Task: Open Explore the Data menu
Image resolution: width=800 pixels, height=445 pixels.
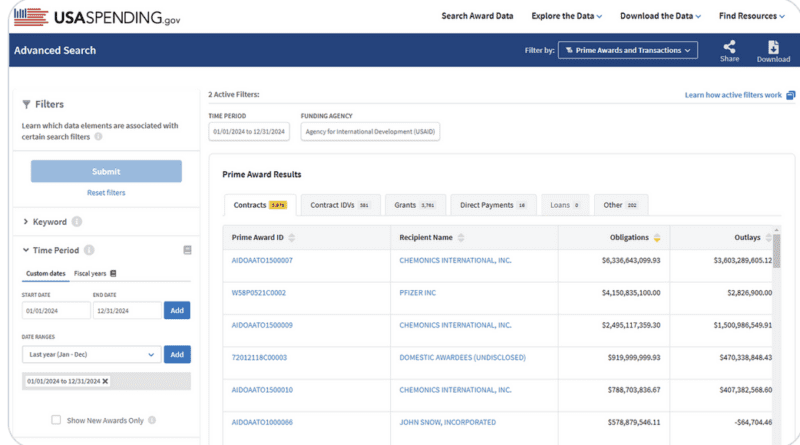Action: [x=566, y=16]
